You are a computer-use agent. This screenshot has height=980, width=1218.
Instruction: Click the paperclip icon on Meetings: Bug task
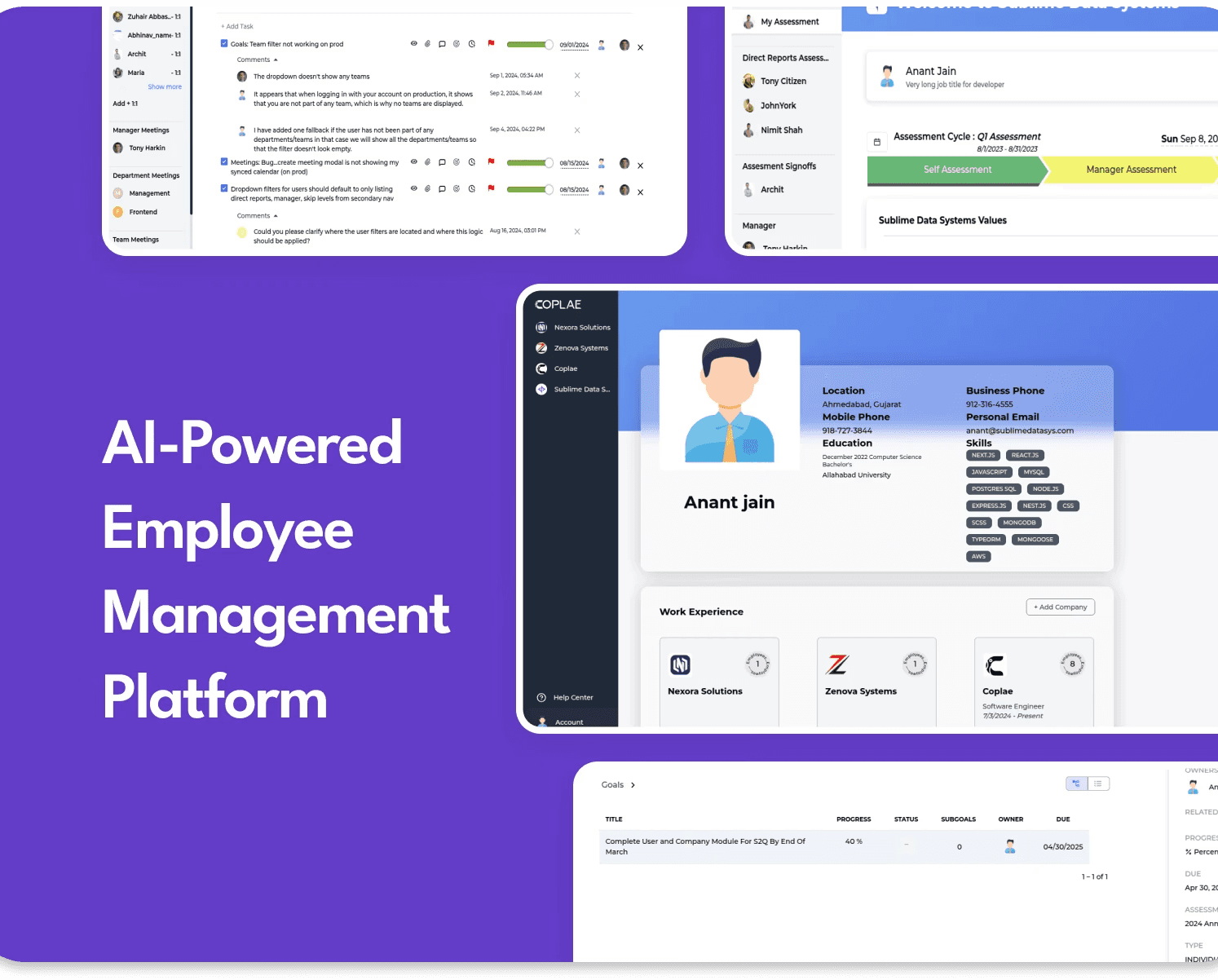pos(427,162)
